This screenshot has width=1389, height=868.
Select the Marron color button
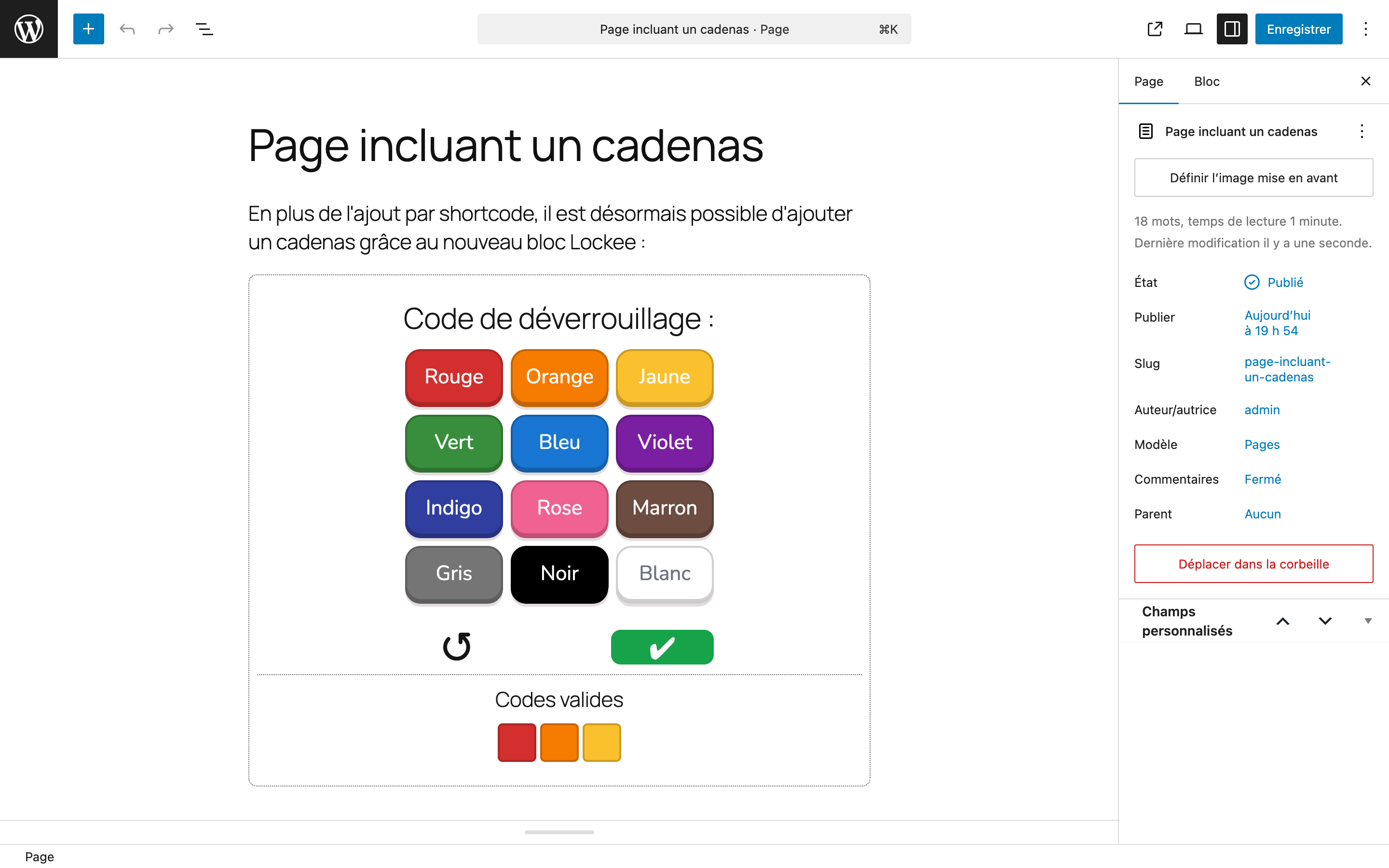[x=664, y=508]
